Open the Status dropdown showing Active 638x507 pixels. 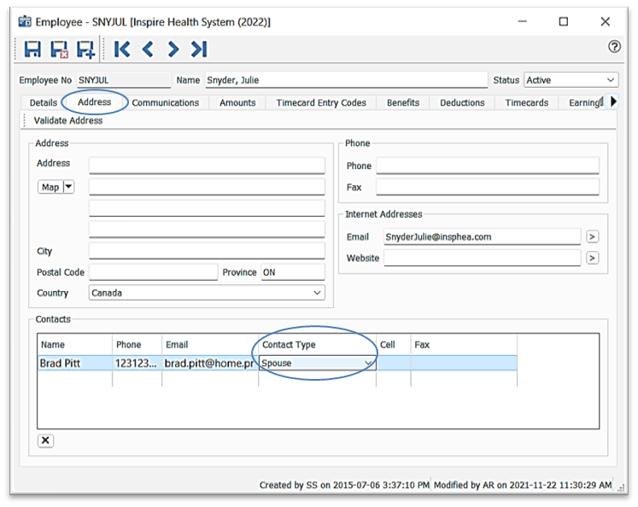tap(571, 80)
